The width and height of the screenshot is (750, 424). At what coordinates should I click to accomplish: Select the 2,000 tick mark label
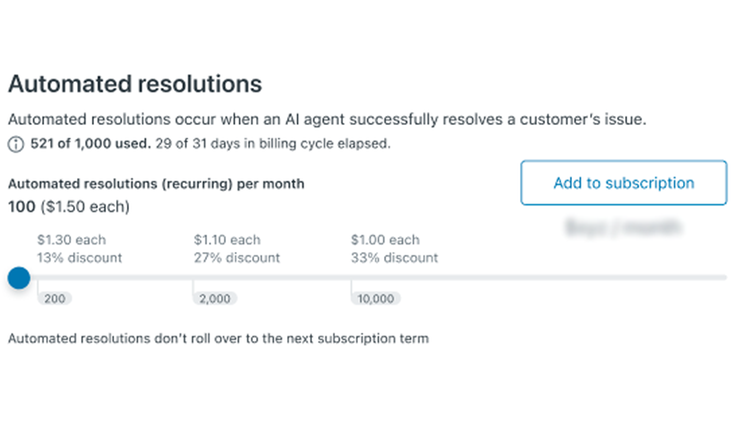click(215, 299)
